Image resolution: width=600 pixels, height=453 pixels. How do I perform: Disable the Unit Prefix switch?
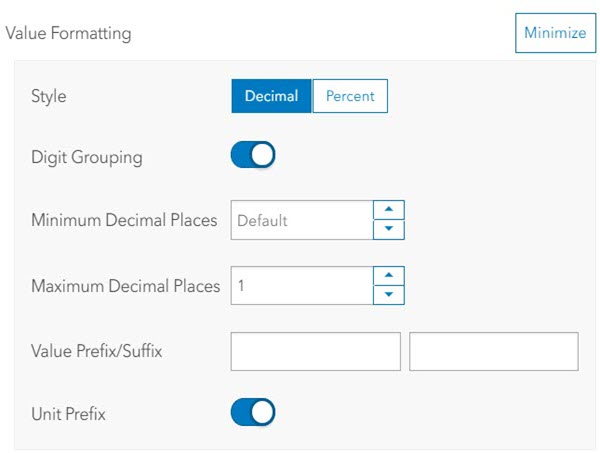pos(253,412)
